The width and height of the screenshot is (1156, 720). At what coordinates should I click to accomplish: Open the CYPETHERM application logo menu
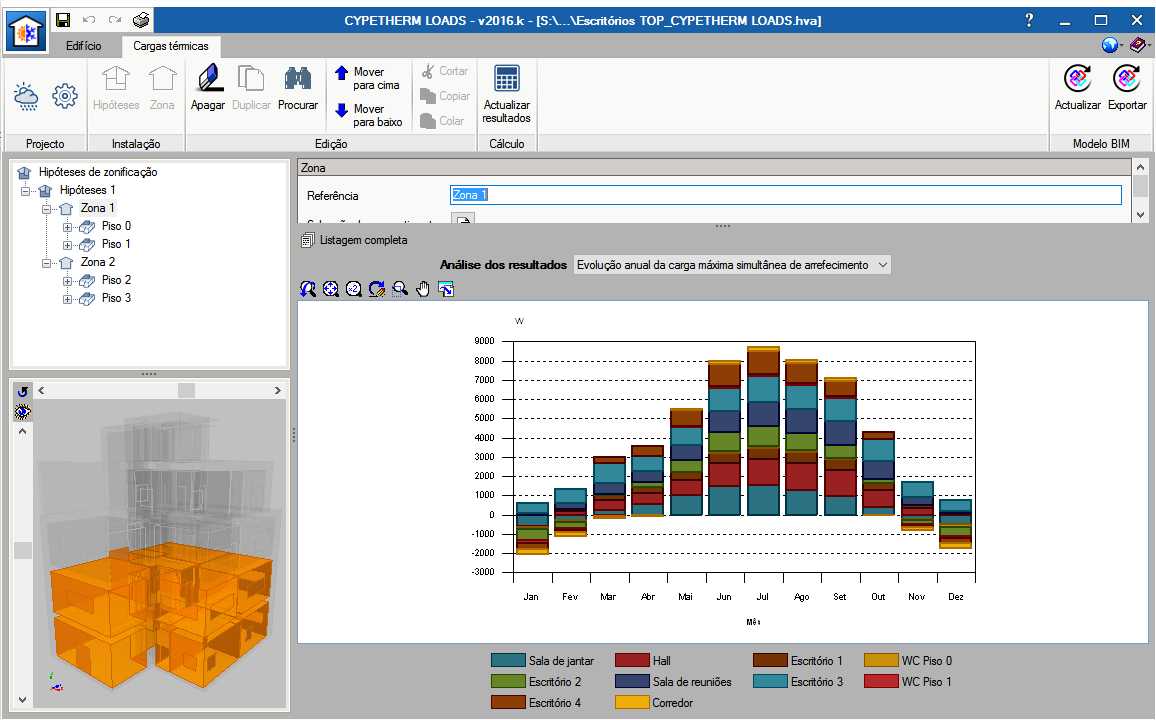point(26,32)
